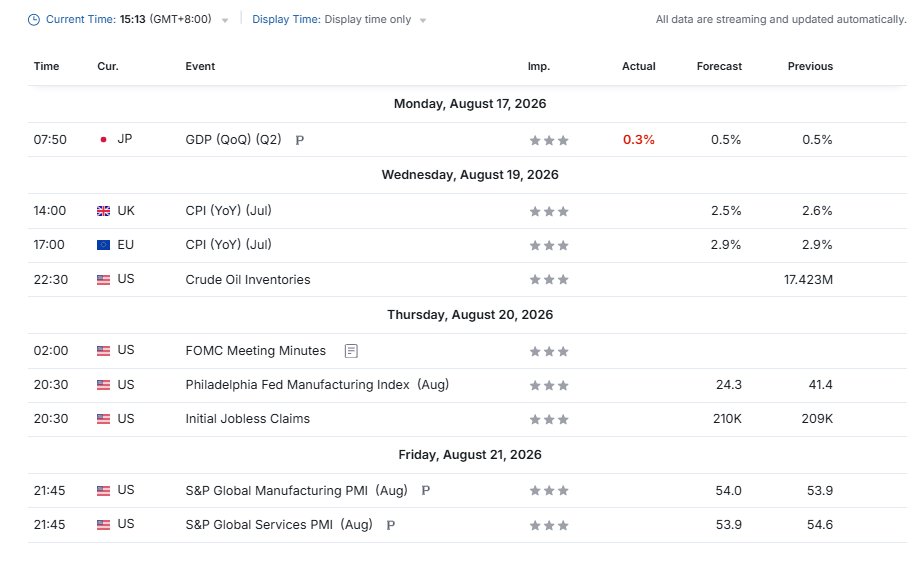
Task: Select the Actual column header
Action: click(638, 66)
